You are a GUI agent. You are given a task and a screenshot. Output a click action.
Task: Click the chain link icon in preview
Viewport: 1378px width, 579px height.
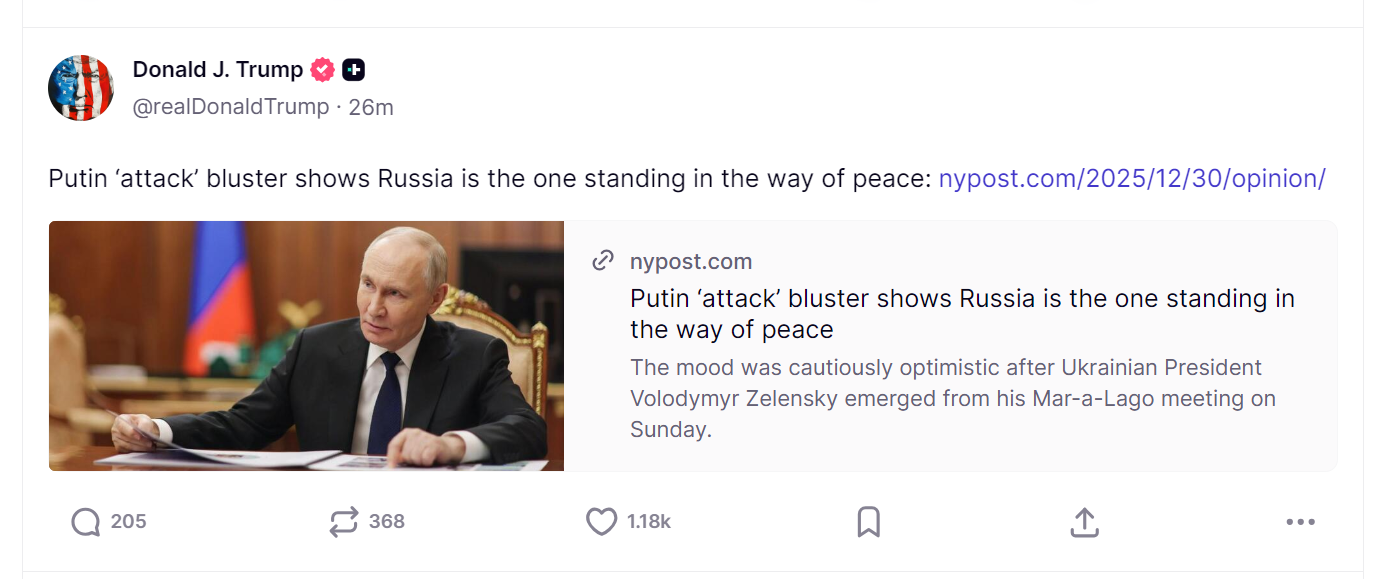click(603, 262)
